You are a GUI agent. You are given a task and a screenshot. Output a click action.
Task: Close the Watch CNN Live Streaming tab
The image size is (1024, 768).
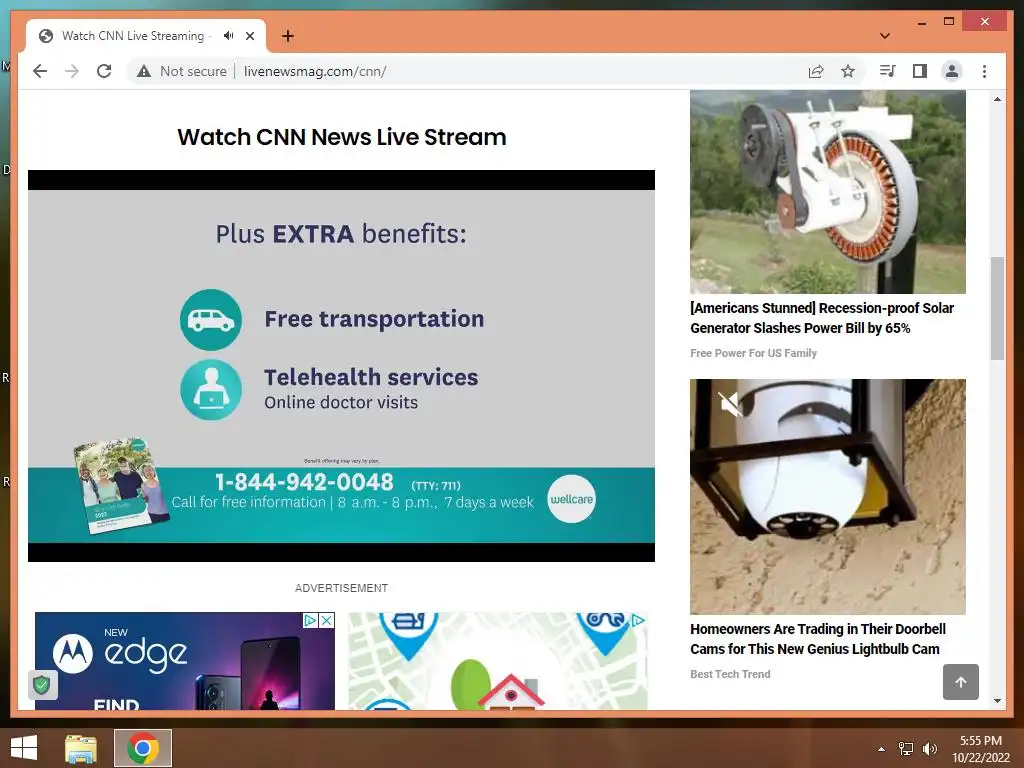249,36
